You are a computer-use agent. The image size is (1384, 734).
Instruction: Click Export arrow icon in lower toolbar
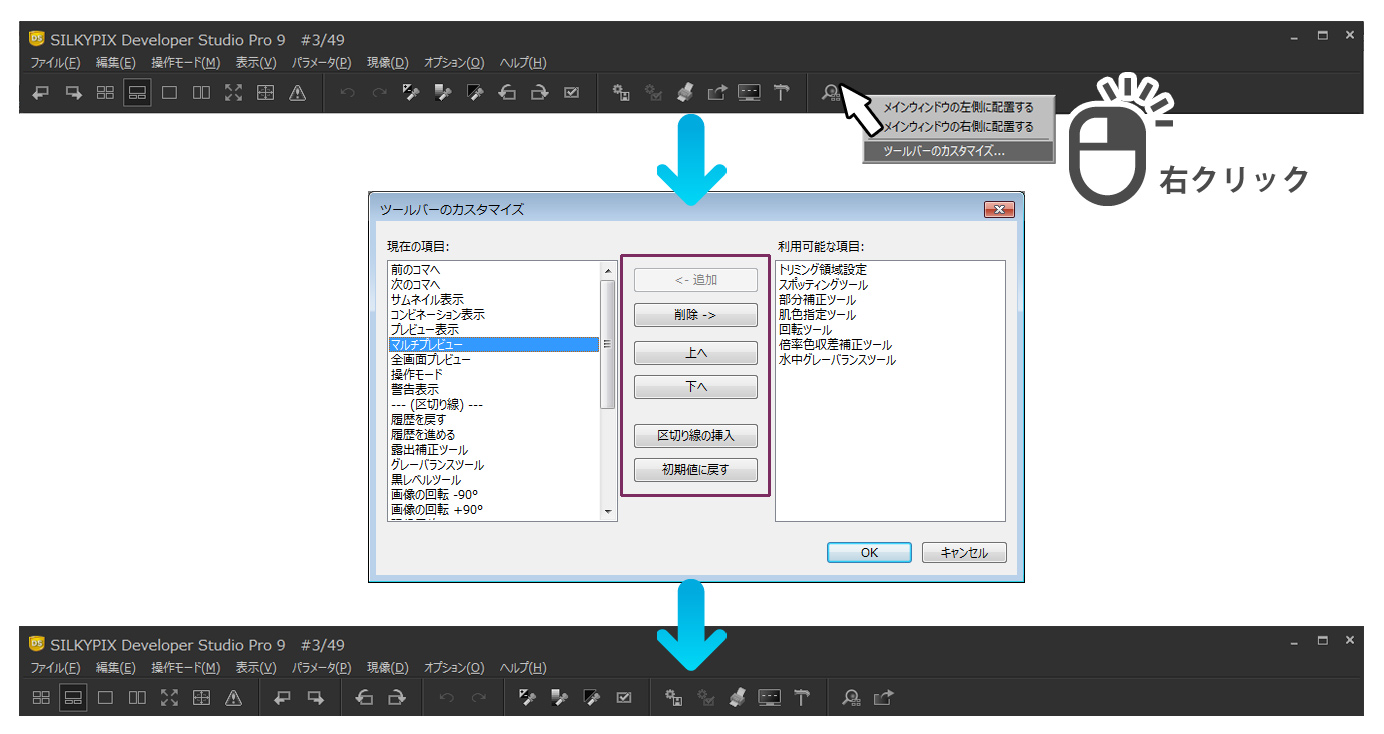[883, 698]
